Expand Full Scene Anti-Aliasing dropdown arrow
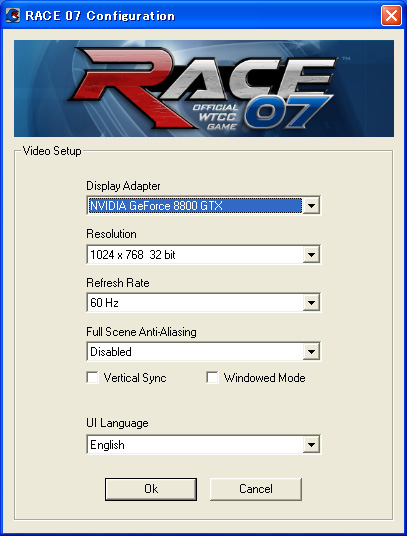407x536 pixels. [311, 352]
